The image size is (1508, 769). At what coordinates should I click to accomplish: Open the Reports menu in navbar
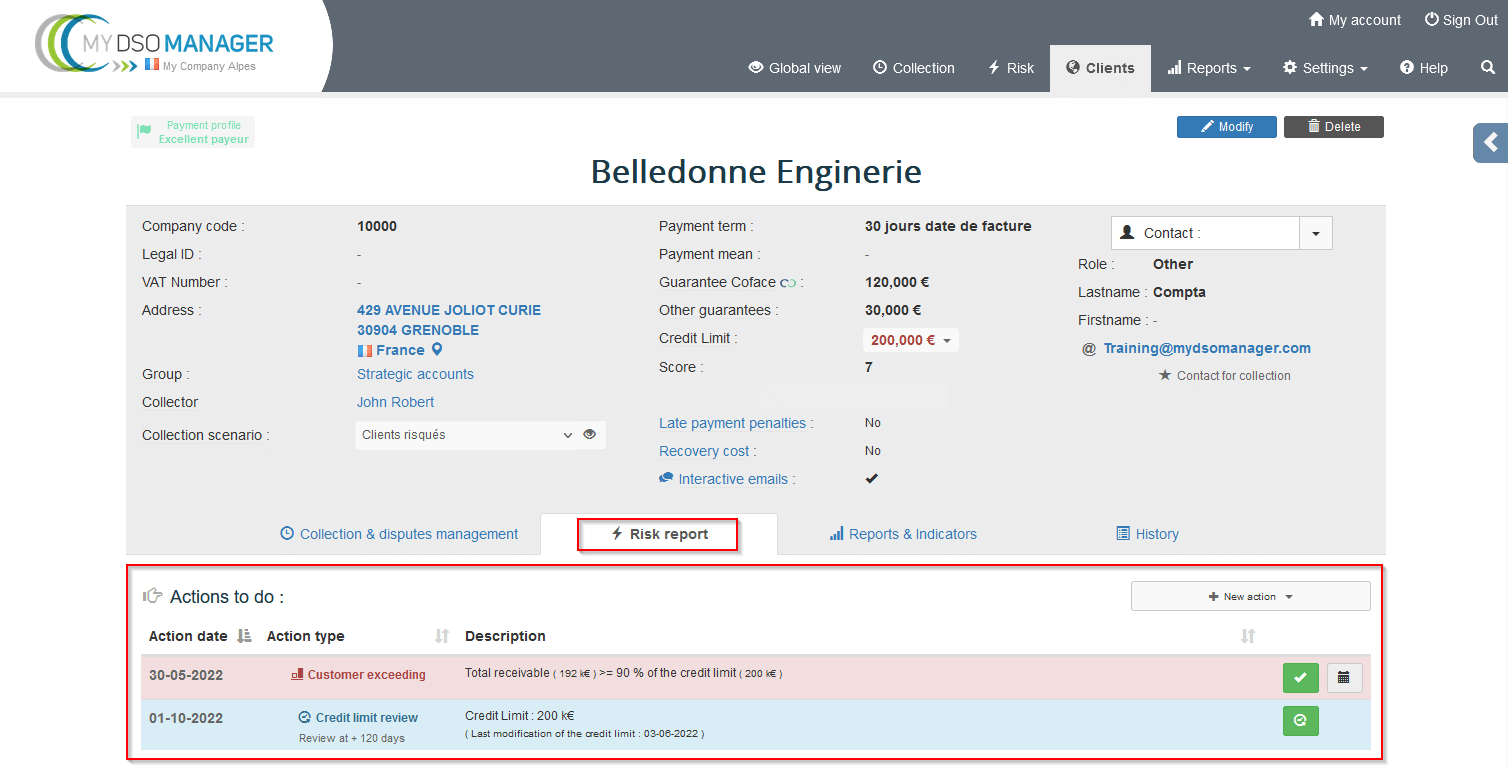pos(1209,68)
